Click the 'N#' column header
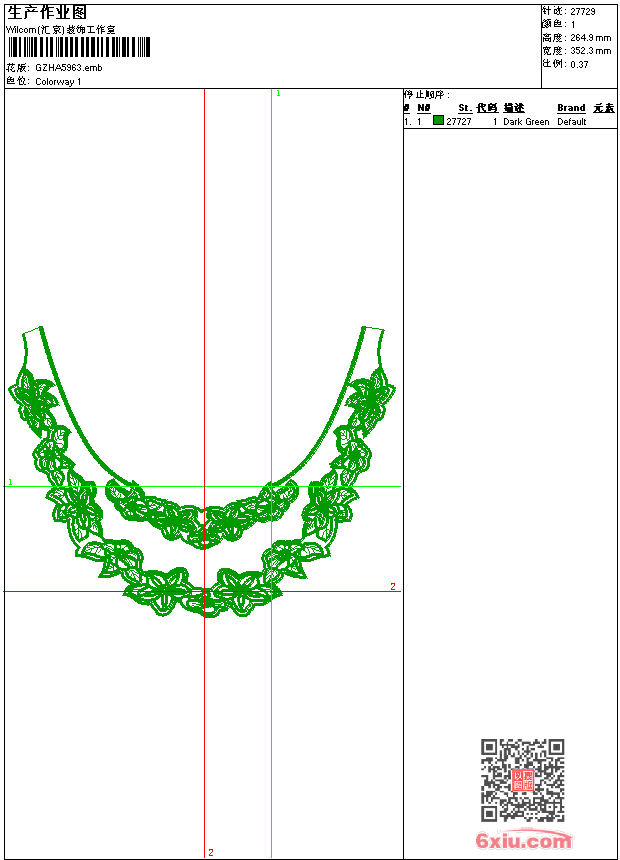Screen dimensions: 620x860 click(x=424, y=108)
